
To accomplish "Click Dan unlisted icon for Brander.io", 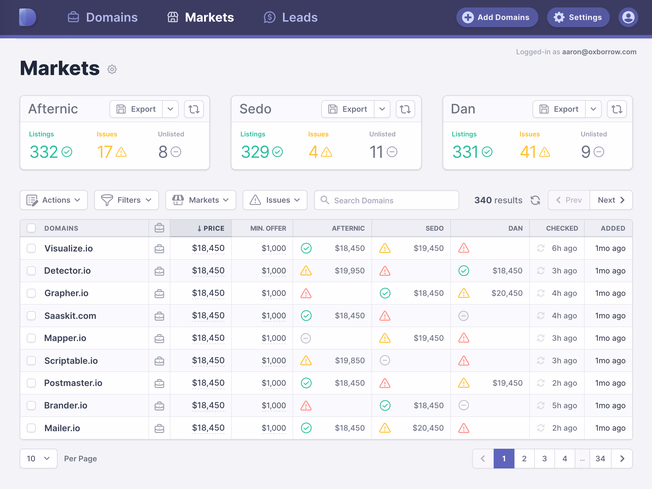I will (464, 405).
